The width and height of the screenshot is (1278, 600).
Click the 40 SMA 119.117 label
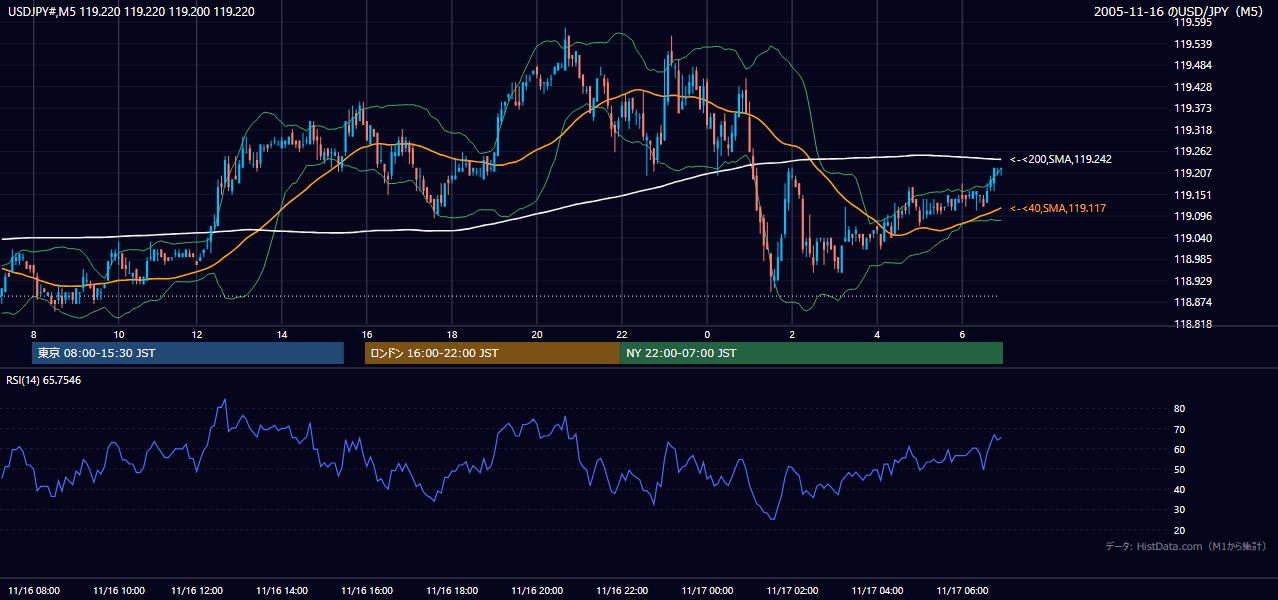[1057, 208]
